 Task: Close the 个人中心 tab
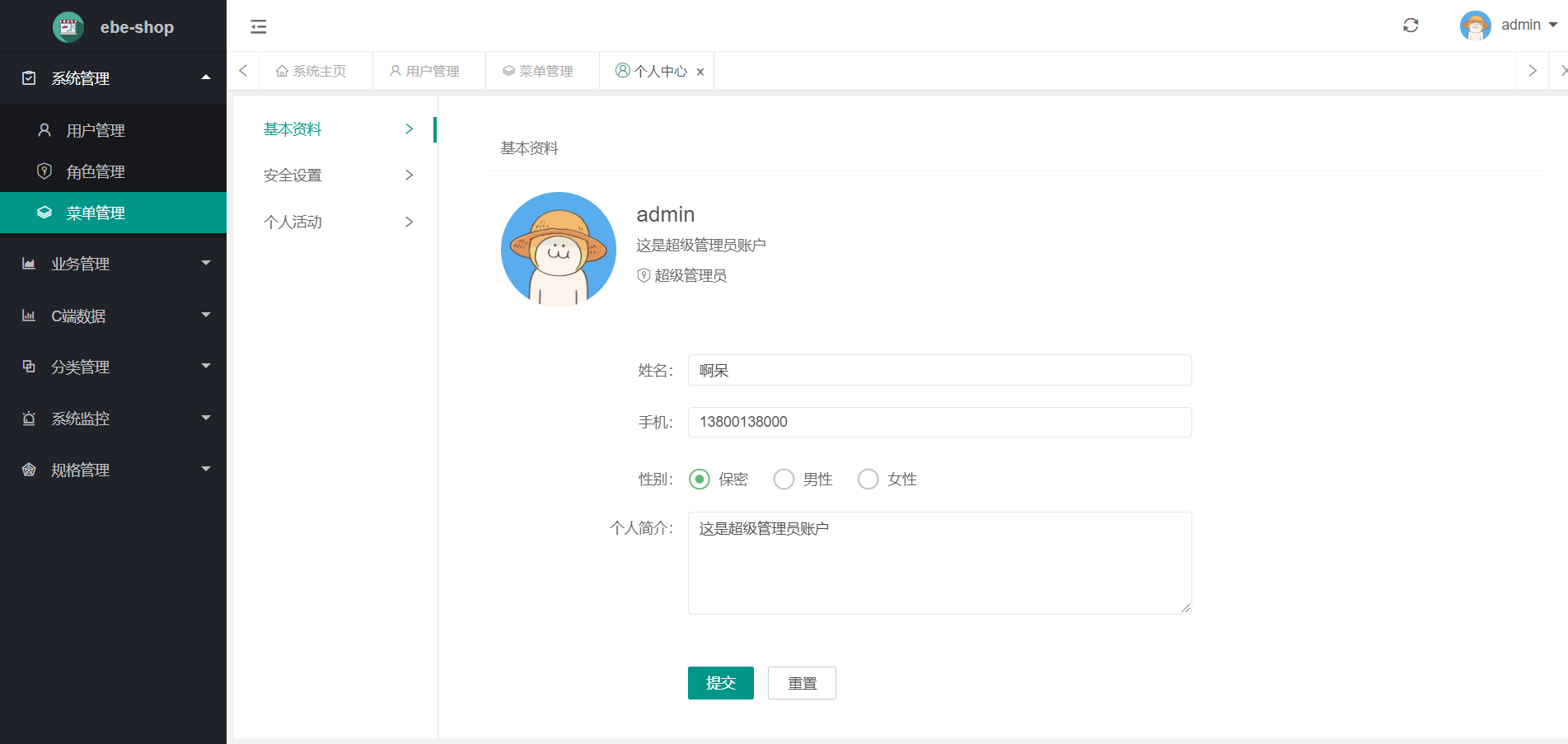pos(700,71)
